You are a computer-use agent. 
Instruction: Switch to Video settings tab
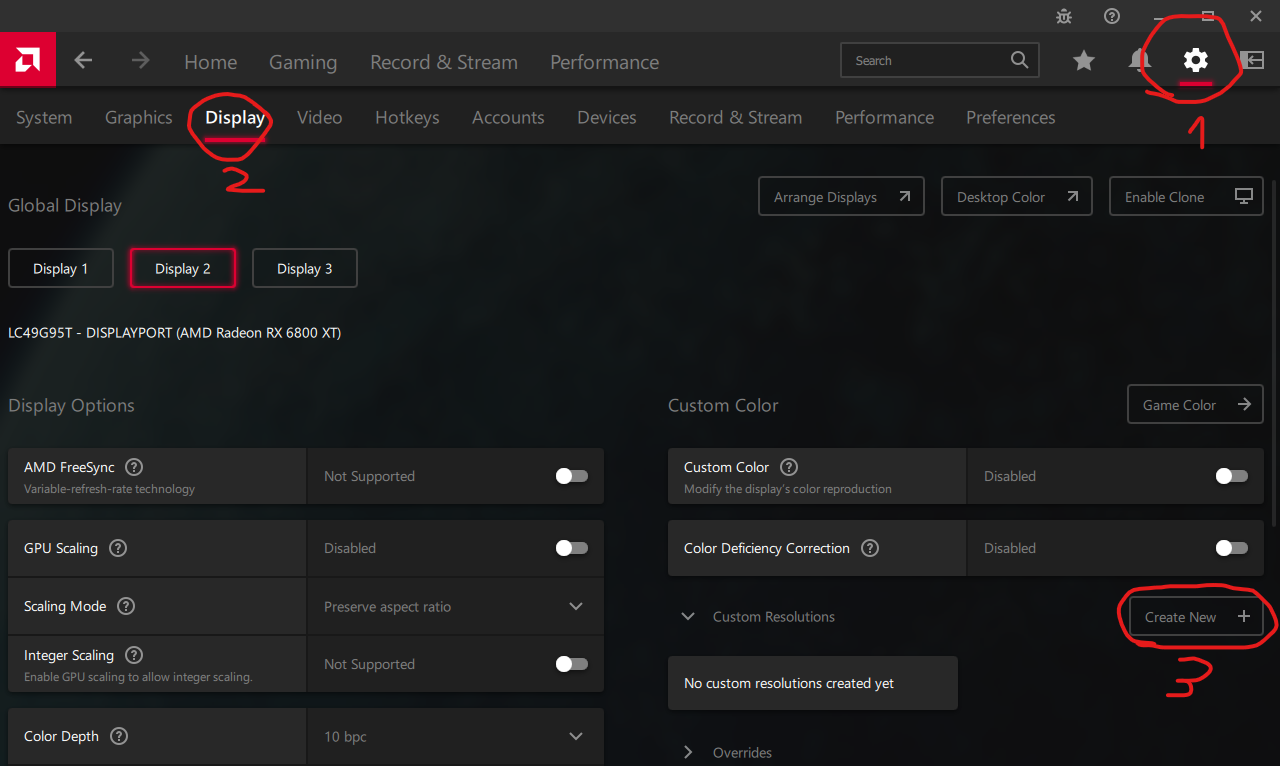[320, 118]
